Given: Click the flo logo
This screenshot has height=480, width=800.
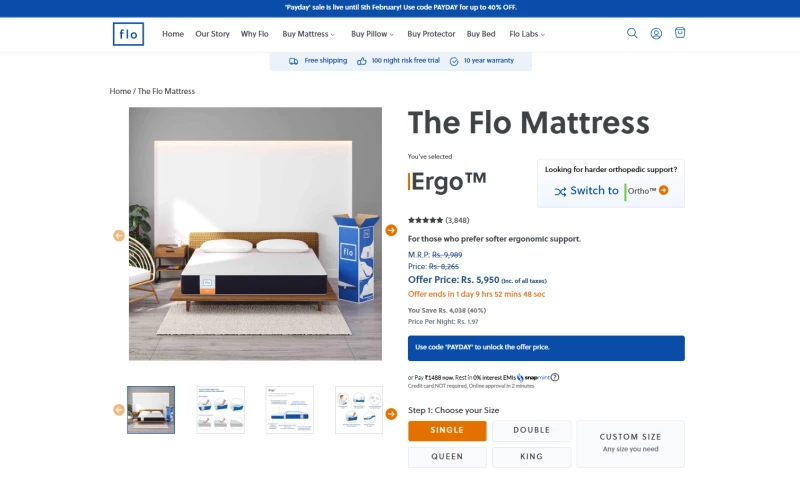Looking at the screenshot, I should click(x=128, y=34).
